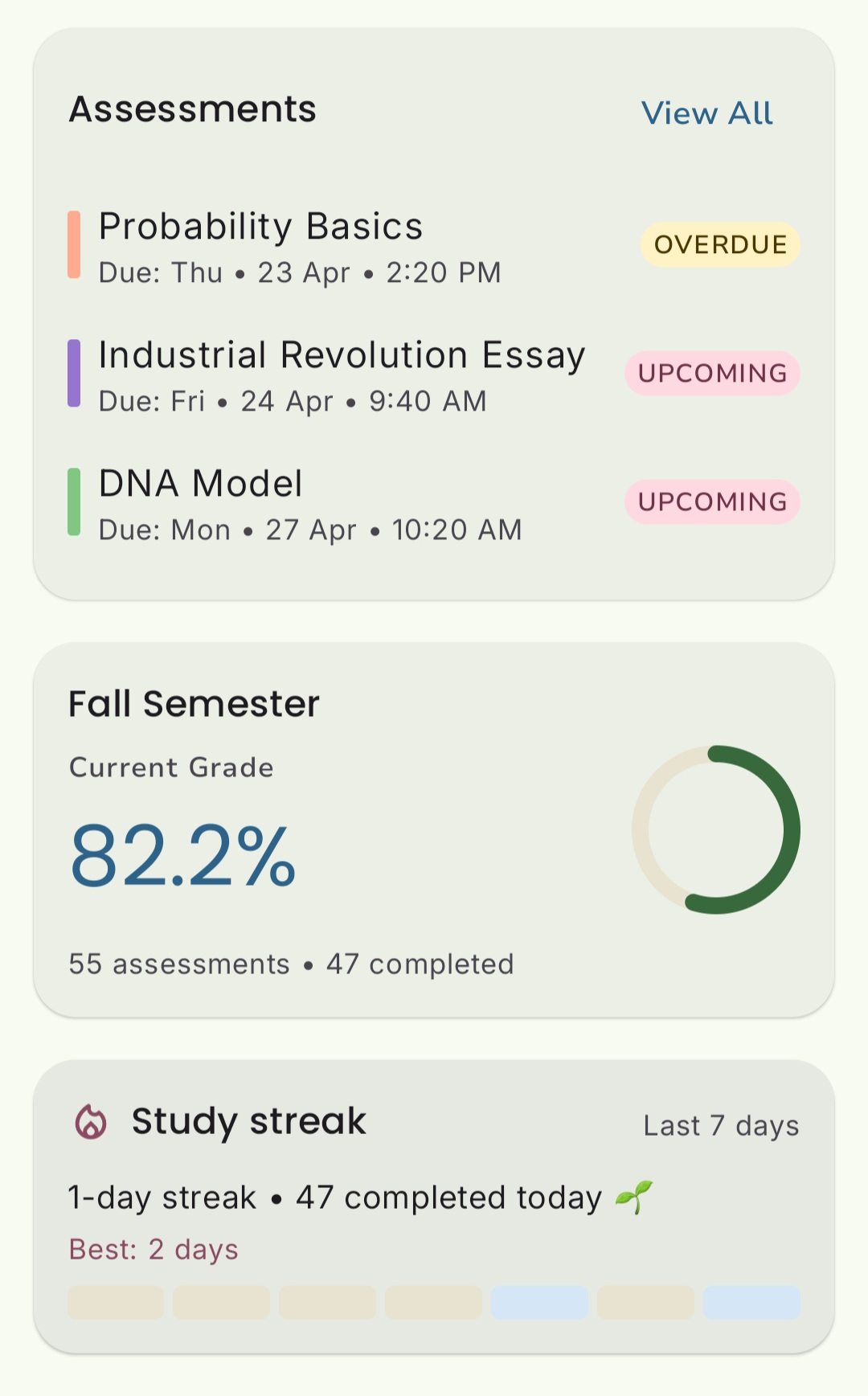Tap the OVERDUE status badge

[720, 244]
